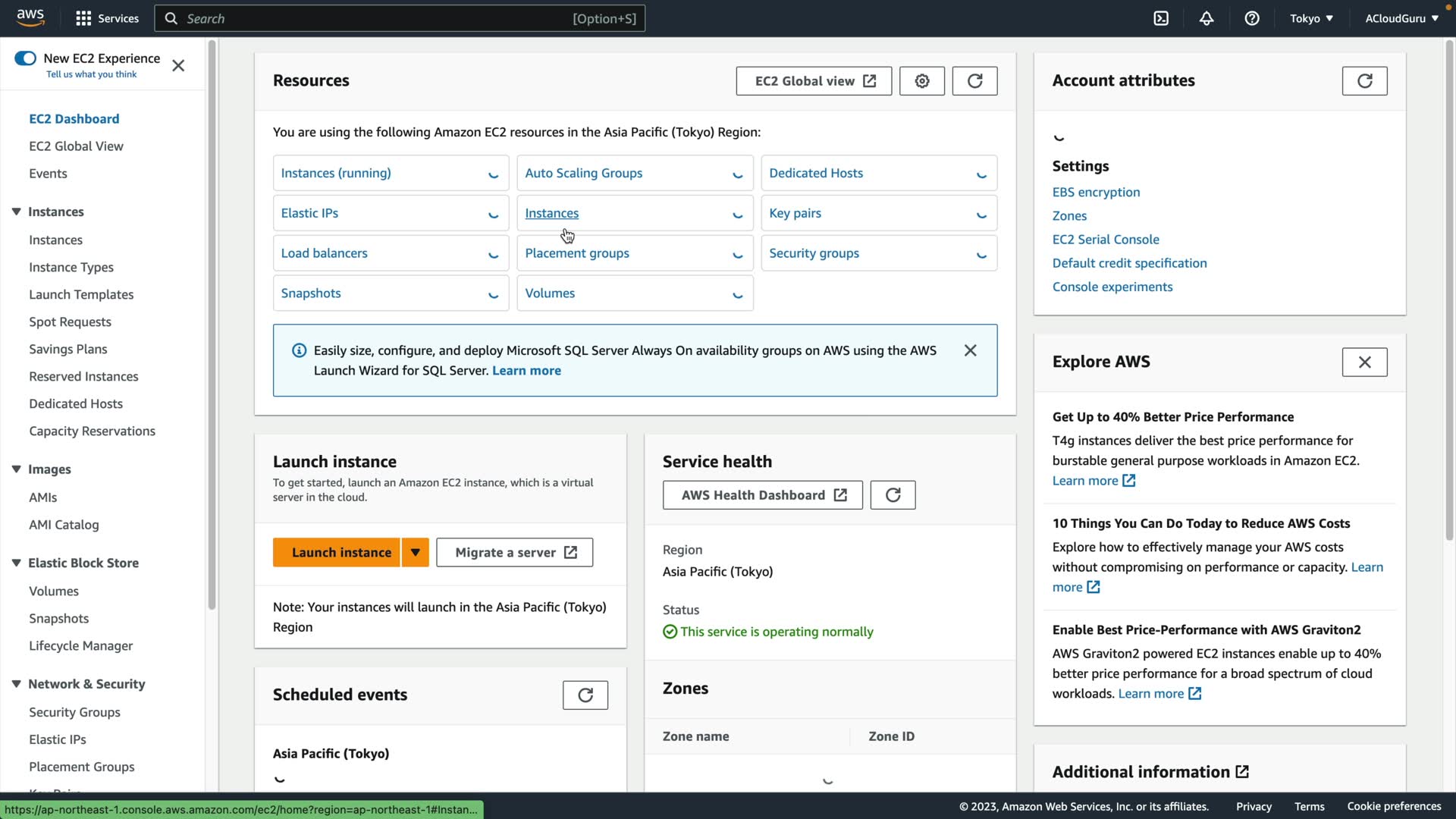Open the help question mark icon
This screenshot has width=1456, height=819.
1252,18
